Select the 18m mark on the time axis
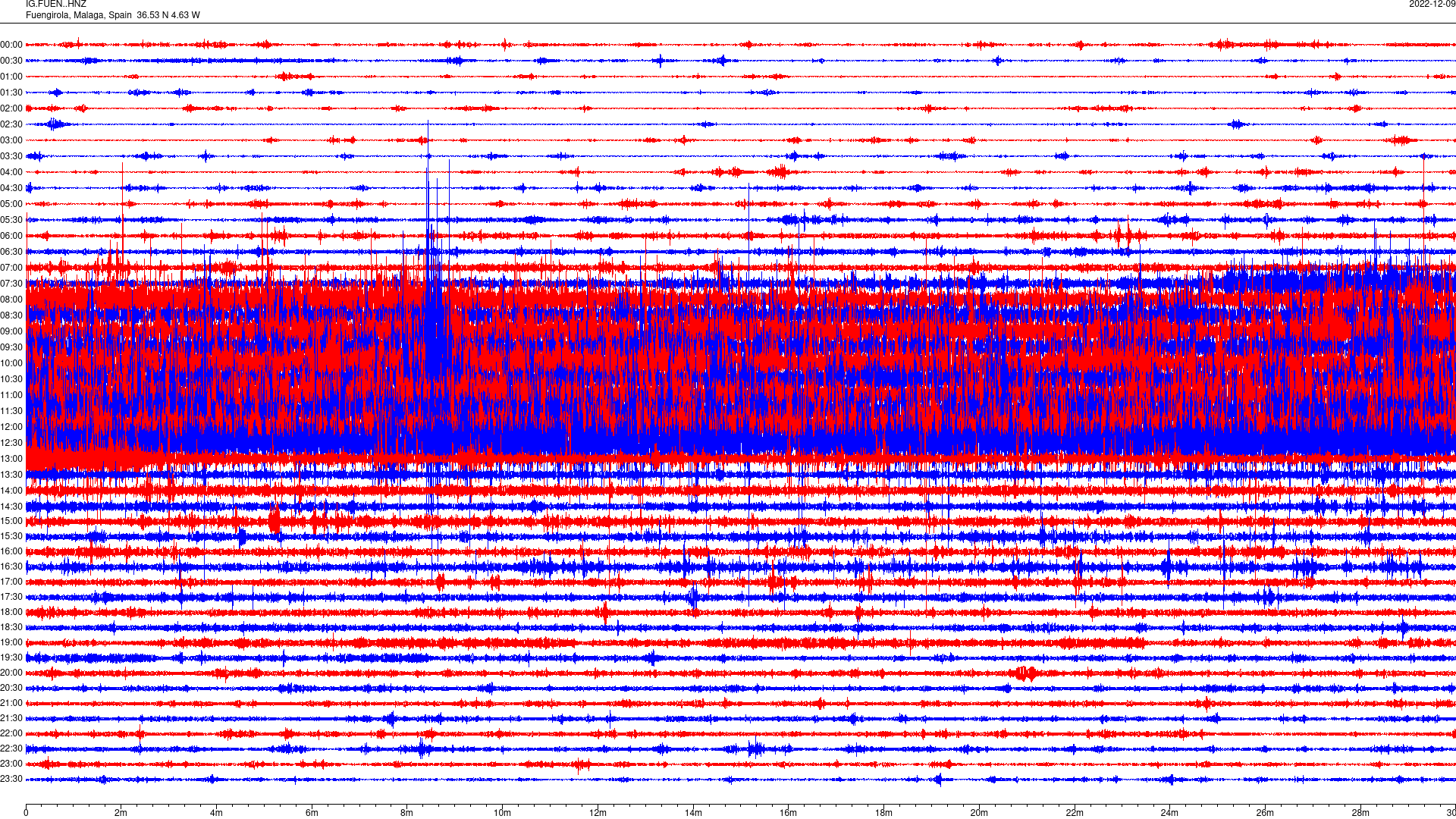The height and width of the screenshot is (819, 1456). pyautogui.click(x=883, y=813)
